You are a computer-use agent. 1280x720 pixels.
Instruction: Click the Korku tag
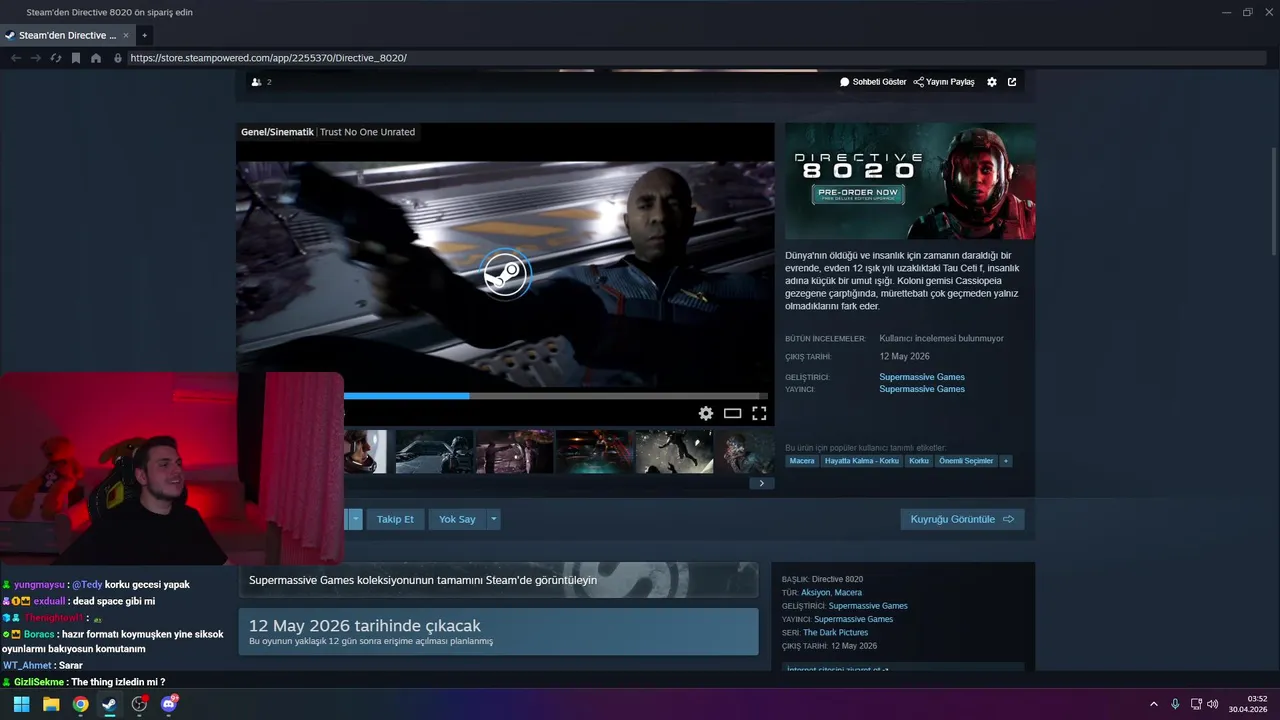click(919, 461)
